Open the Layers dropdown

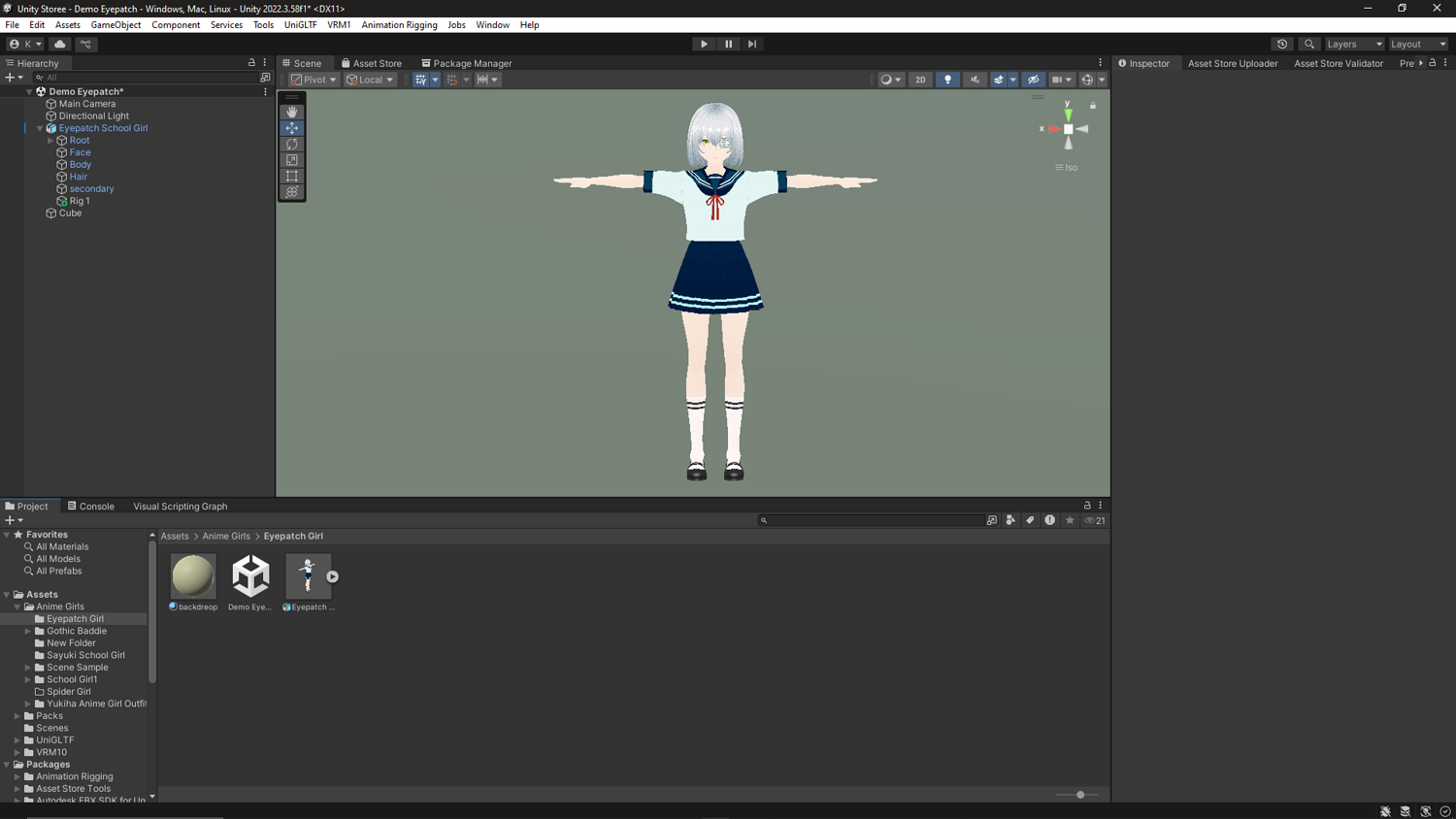tap(1354, 44)
